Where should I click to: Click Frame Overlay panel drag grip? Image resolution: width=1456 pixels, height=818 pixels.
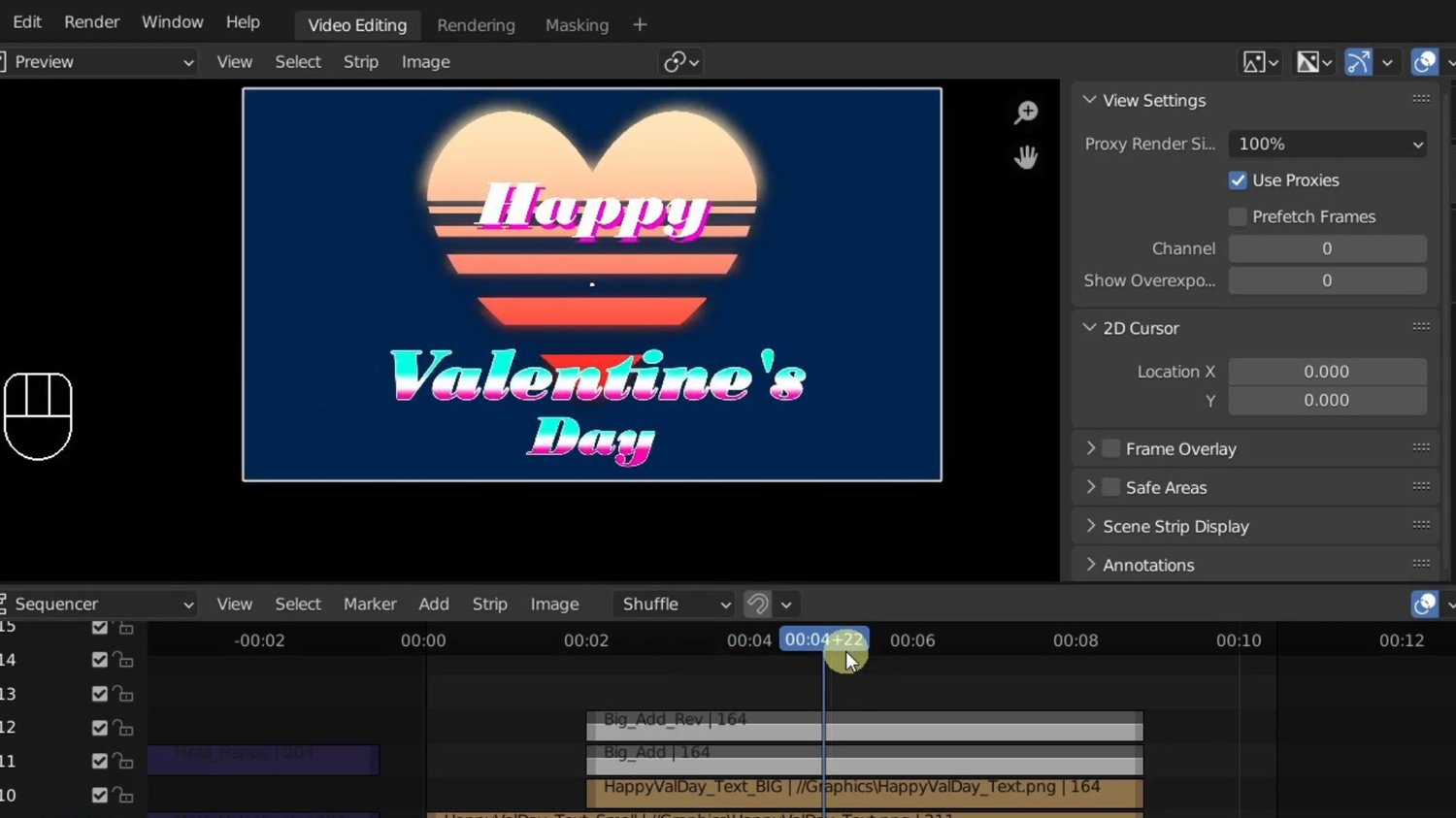pyautogui.click(x=1421, y=447)
